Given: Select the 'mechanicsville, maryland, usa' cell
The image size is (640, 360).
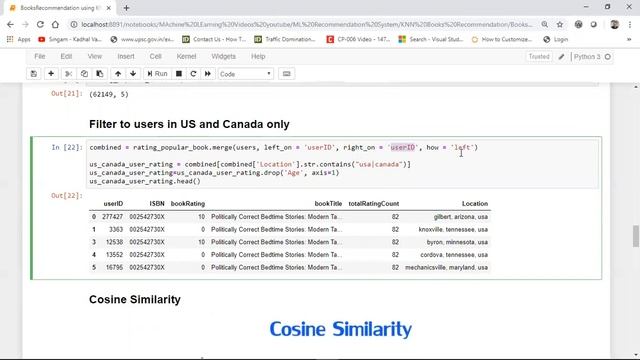Looking at the screenshot, I should coord(446,267).
